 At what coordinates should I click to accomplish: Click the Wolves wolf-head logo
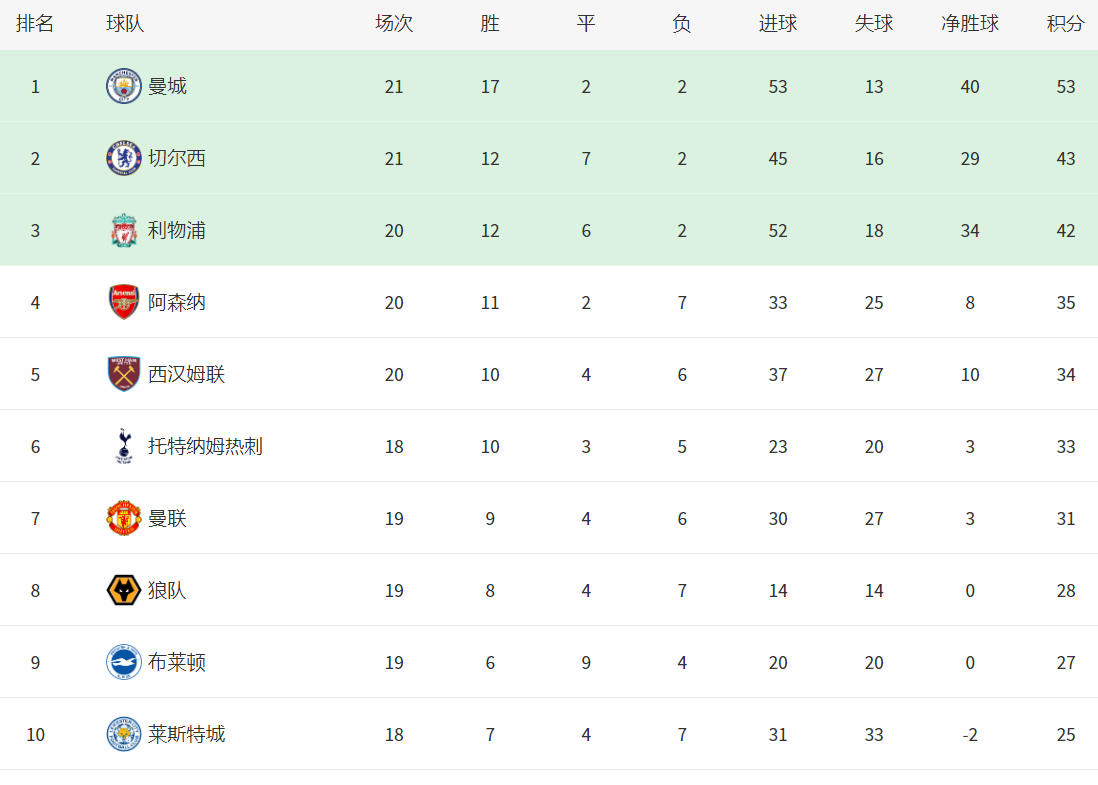[x=124, y=590]
